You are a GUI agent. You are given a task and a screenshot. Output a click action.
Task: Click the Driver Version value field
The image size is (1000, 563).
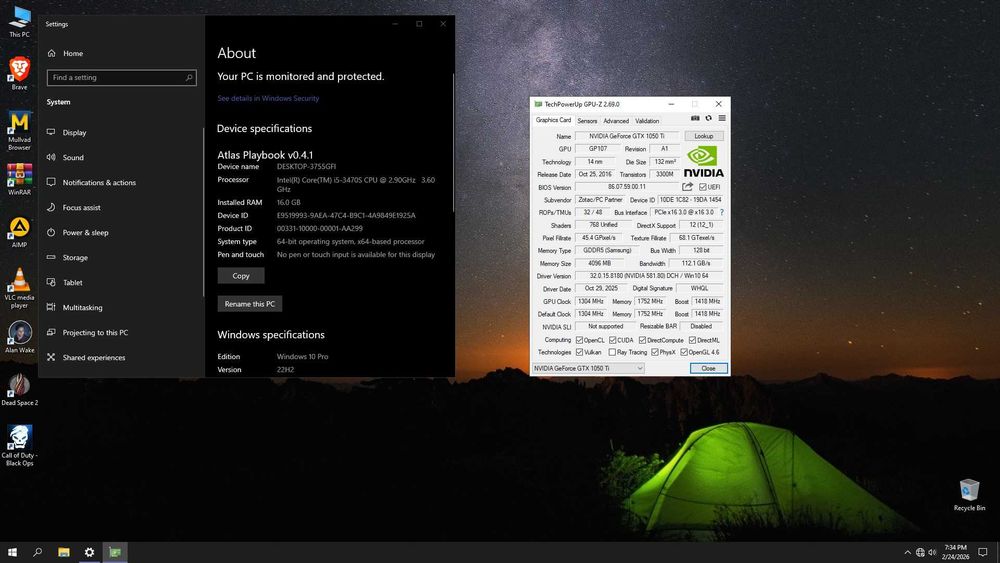click(649, 276)
